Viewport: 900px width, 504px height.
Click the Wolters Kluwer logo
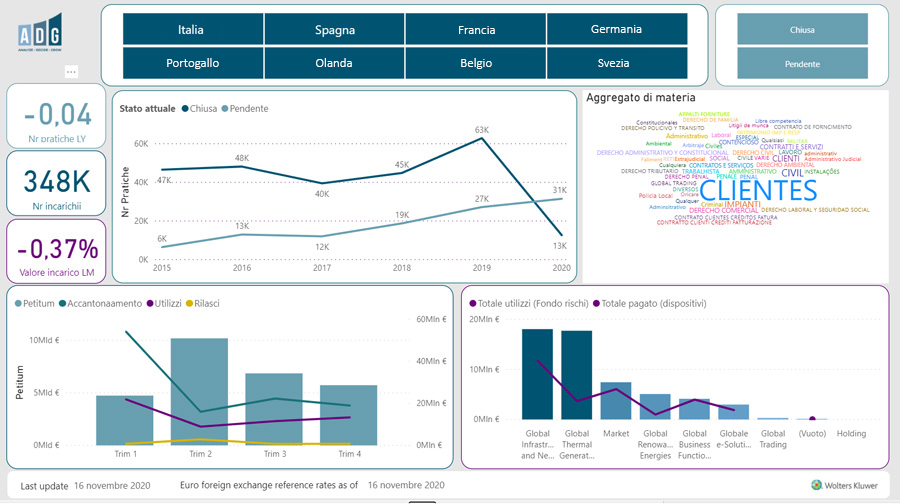[845, 485]
